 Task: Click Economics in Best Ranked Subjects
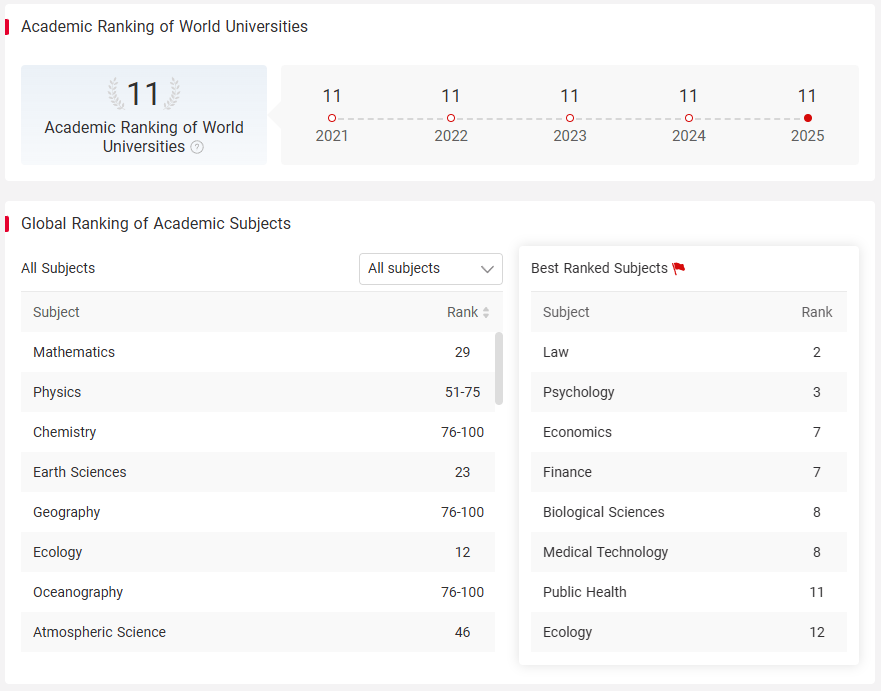[x=689, y=432]
